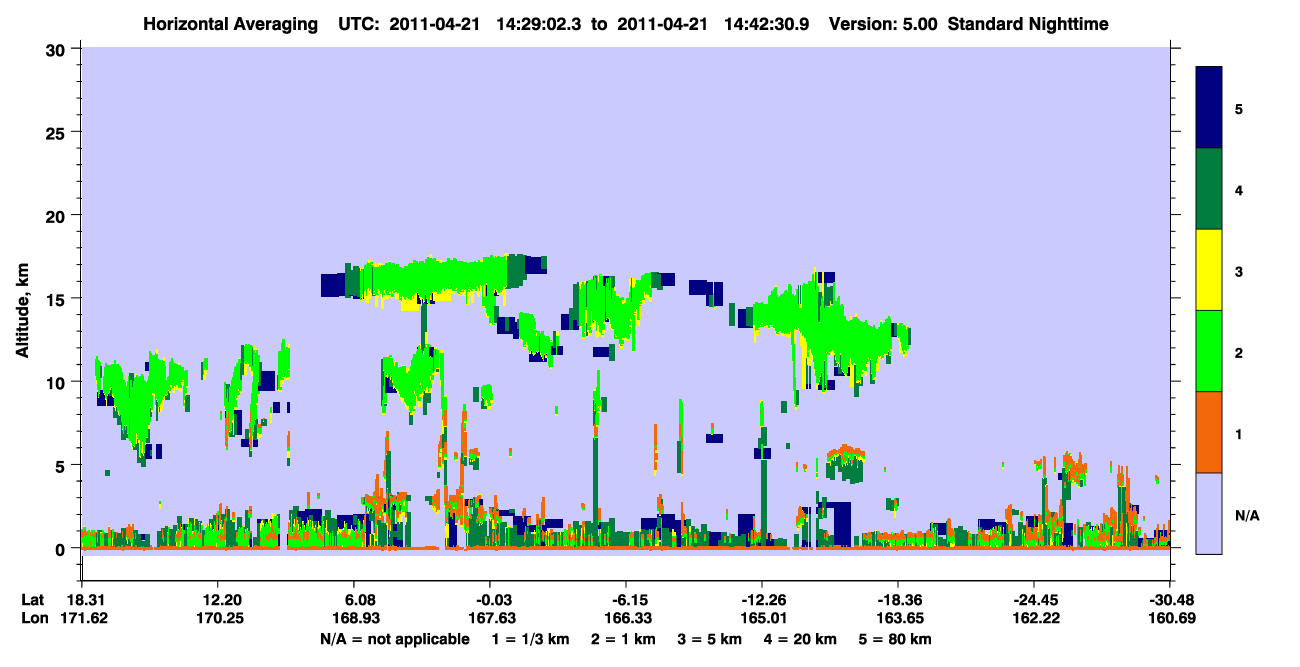Click the dark blue colorbar segment labeled 5
Screen dimensions: 1300x667
point(1209,107)
